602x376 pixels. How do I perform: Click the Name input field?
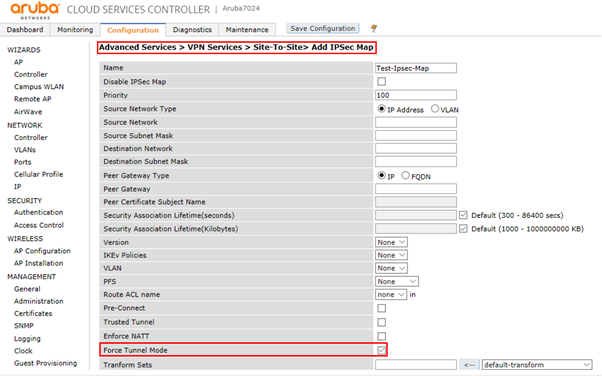[416, 68]
